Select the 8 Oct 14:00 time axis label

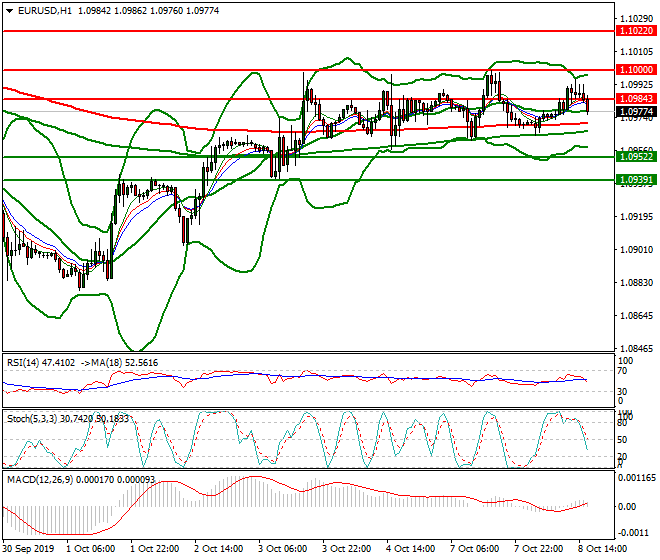602,549
